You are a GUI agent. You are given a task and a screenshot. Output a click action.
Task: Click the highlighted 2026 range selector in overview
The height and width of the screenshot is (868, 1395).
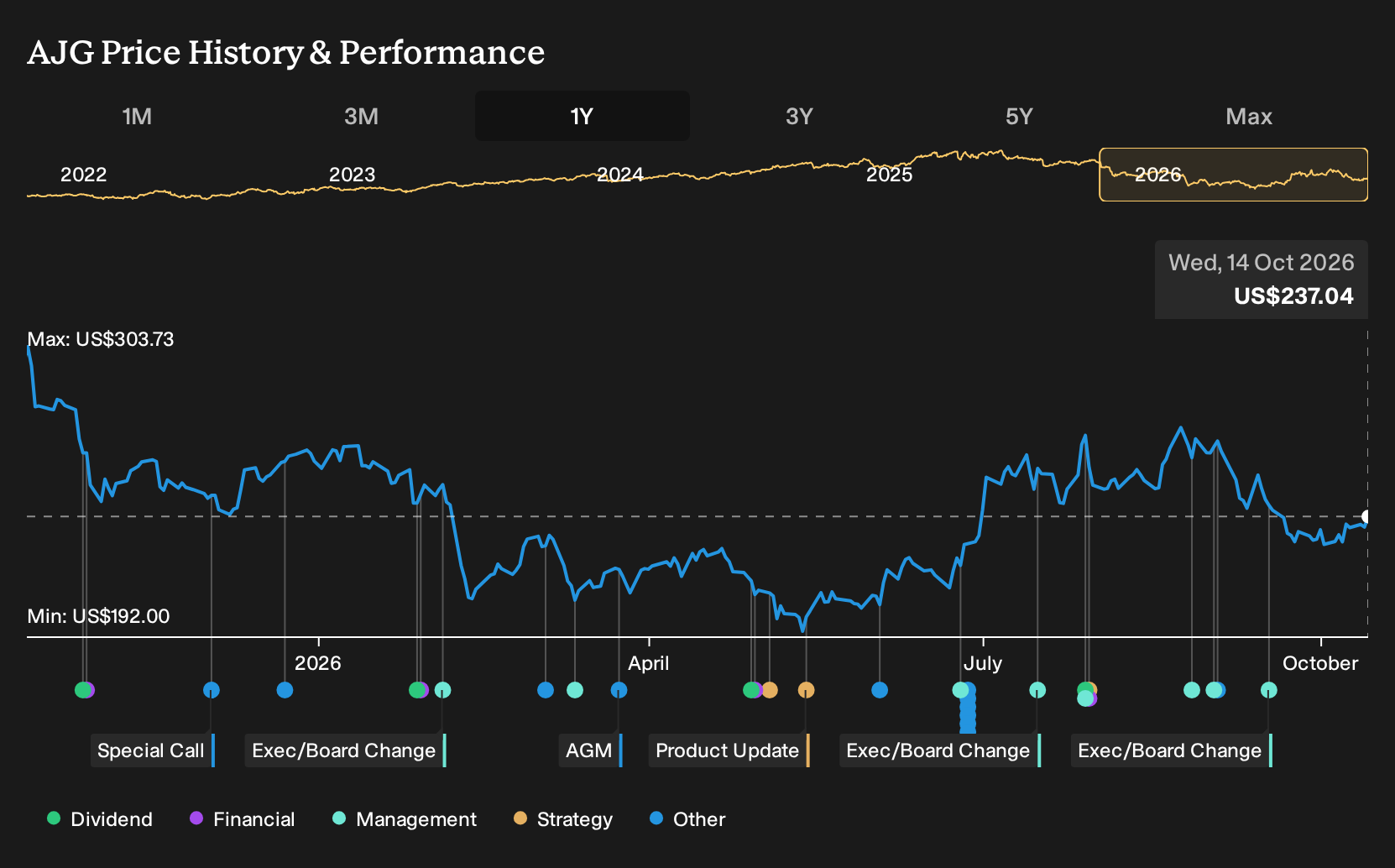[1234, 175]
